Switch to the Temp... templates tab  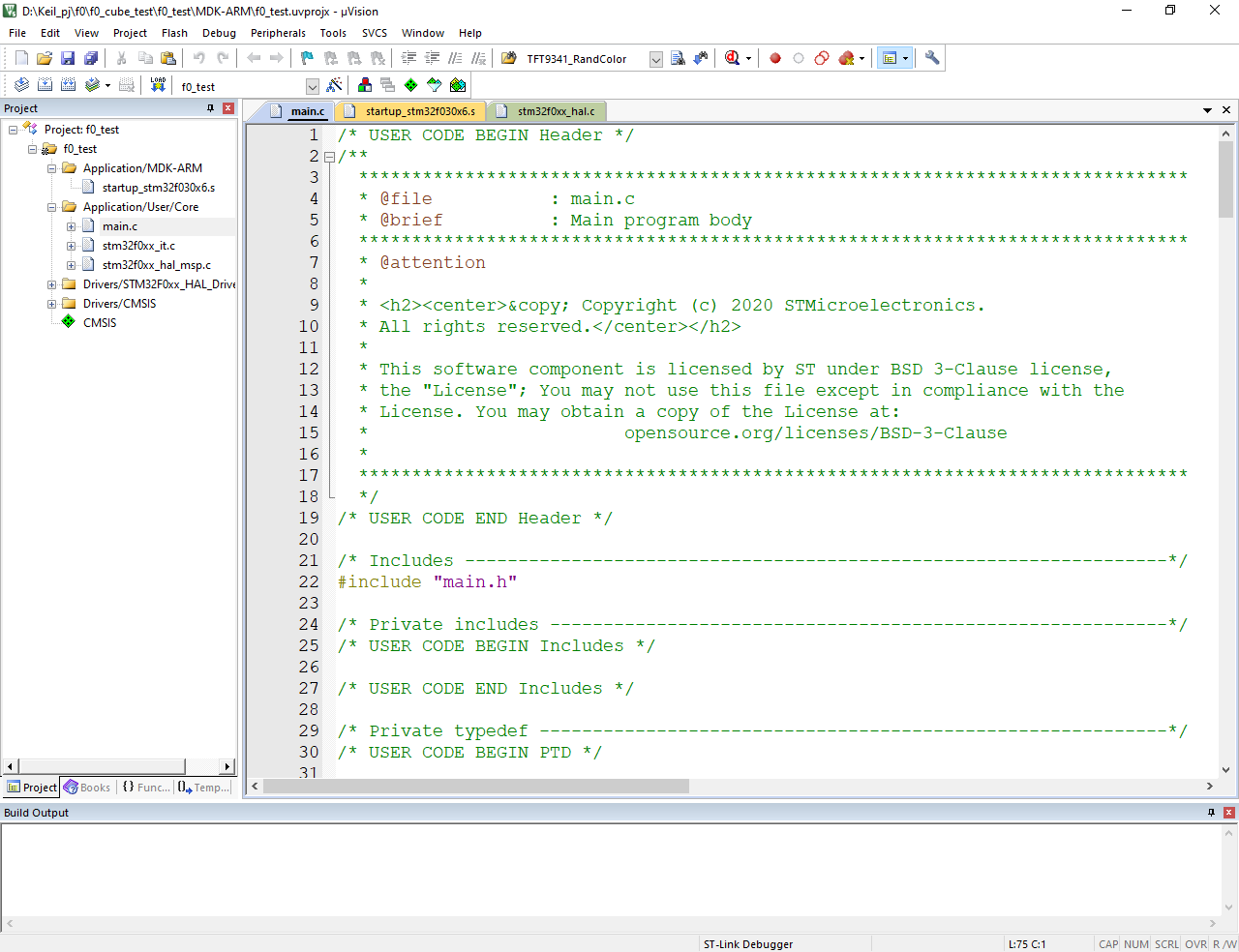204,788
